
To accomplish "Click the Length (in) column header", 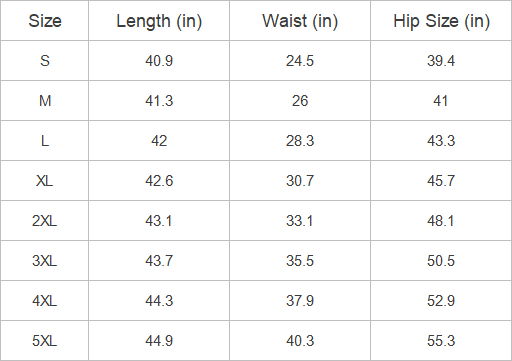I will 159,21.
